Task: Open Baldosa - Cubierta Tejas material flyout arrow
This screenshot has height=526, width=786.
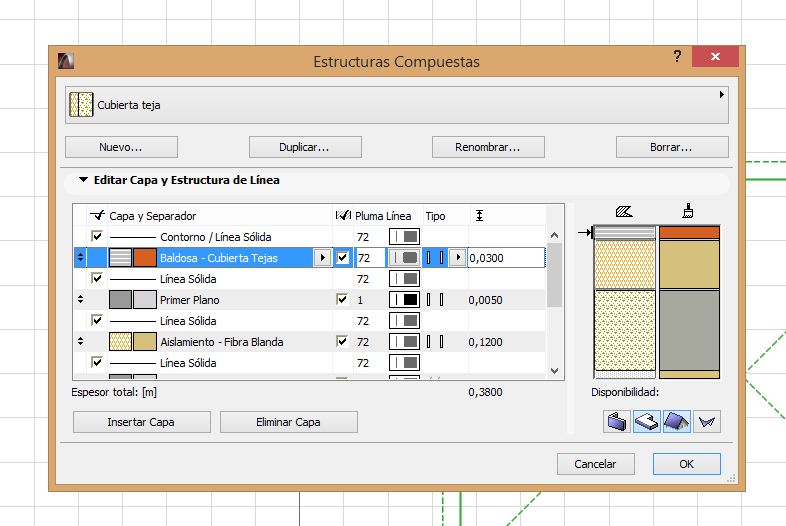Action: [321, 258]
